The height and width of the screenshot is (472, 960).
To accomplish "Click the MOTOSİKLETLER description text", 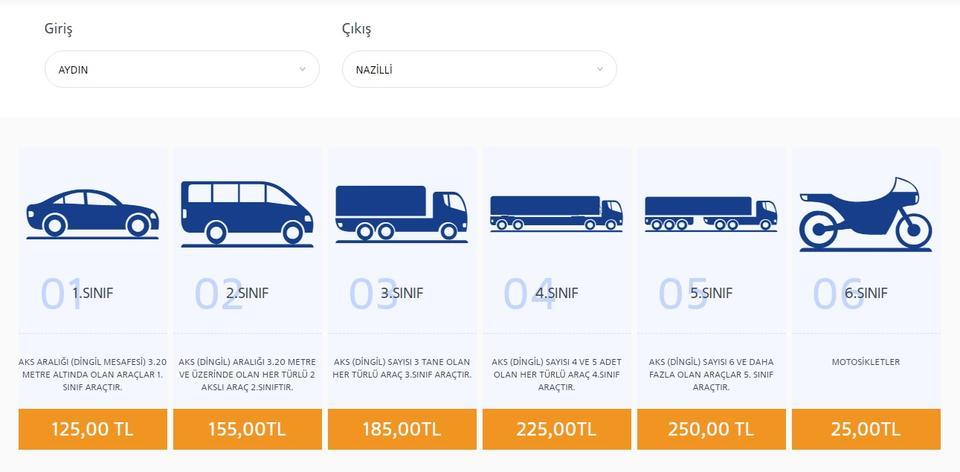I will 866,362.
